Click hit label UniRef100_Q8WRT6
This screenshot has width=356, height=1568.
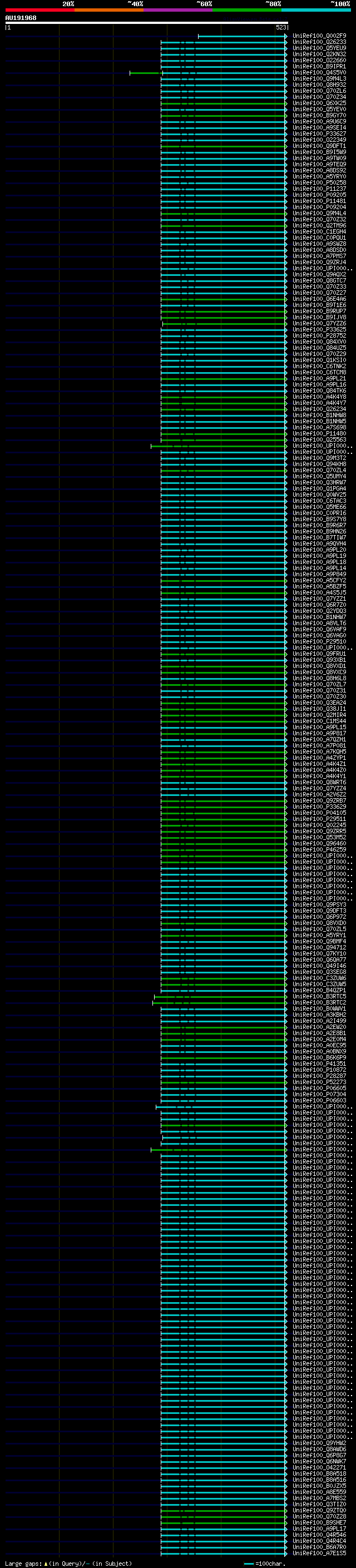click(x=319, y=783)
